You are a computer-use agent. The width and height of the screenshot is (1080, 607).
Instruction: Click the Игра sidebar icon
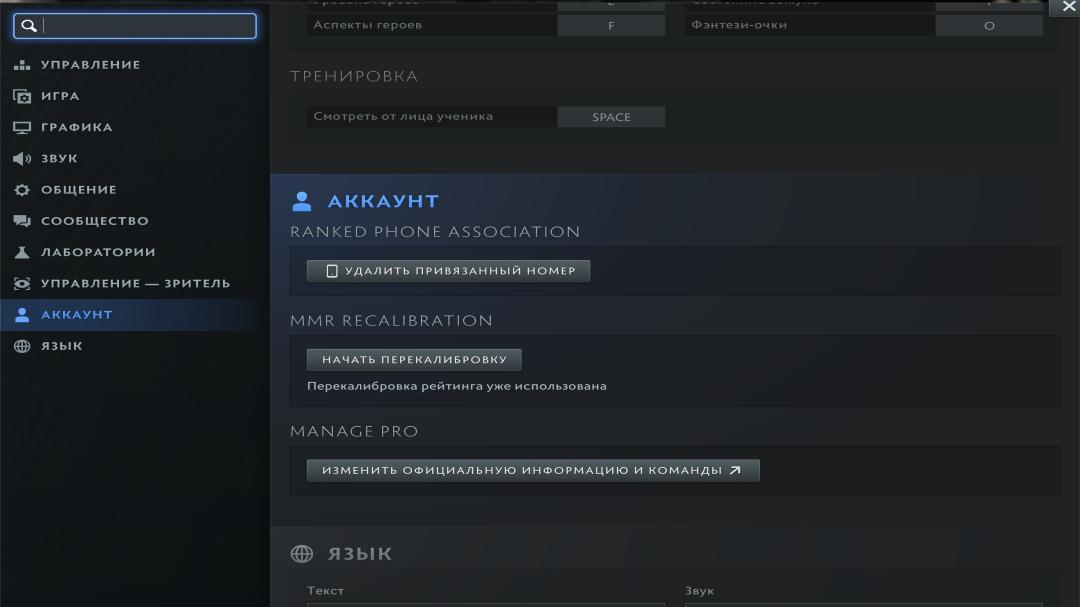coord(22,96)
